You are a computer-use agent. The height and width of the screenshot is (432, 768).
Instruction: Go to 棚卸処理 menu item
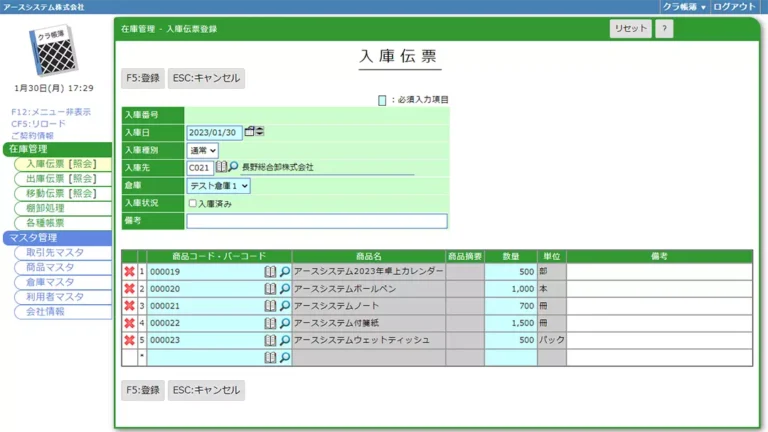(62, 208)
